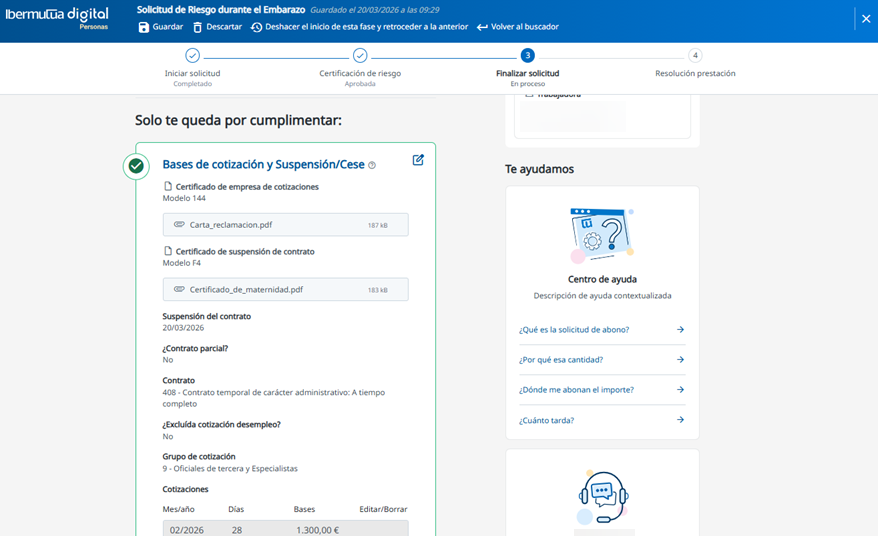Select step 4 Resolución prestación
This screenshot has height=536, width=878.
point(695,56)
